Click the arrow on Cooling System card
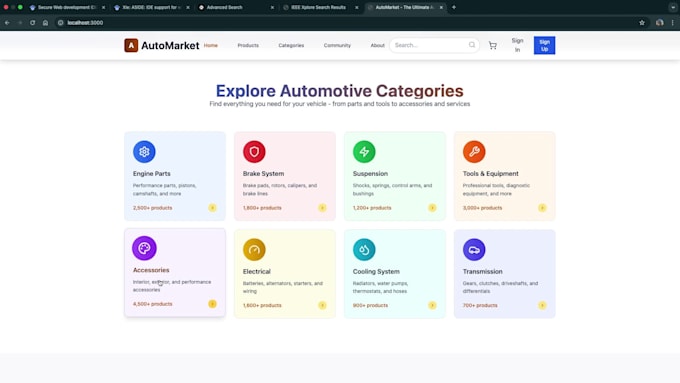 (432, 305)
